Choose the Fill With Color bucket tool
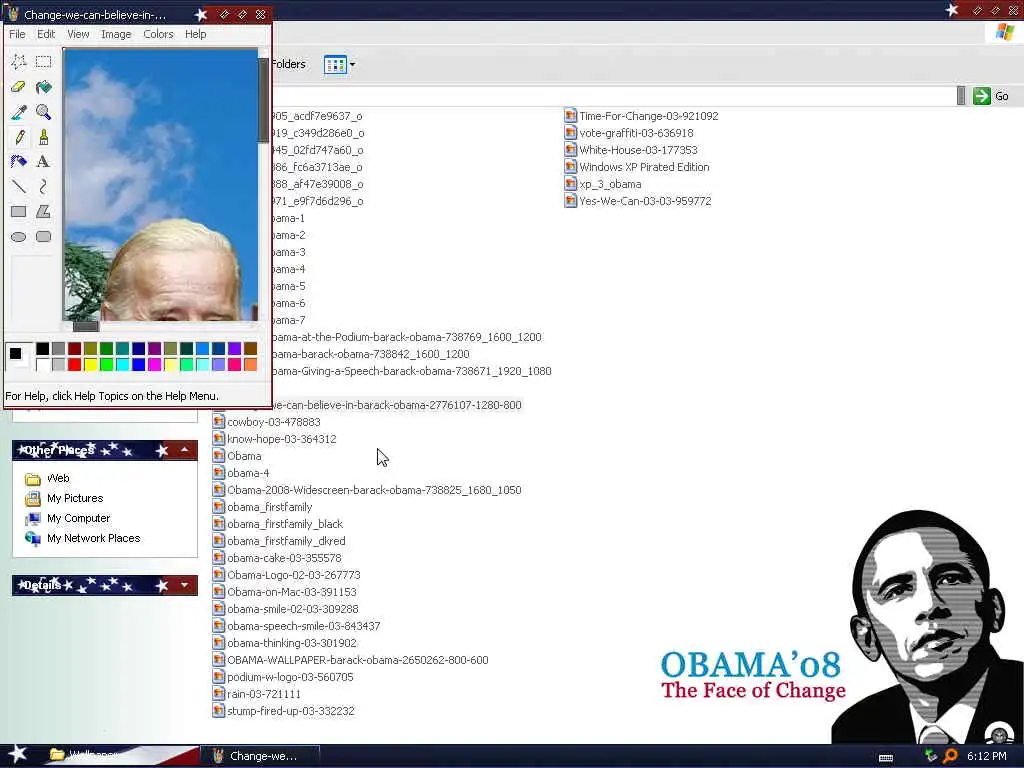This screenshot has width=1024, height=768. (x=44, y=87)
